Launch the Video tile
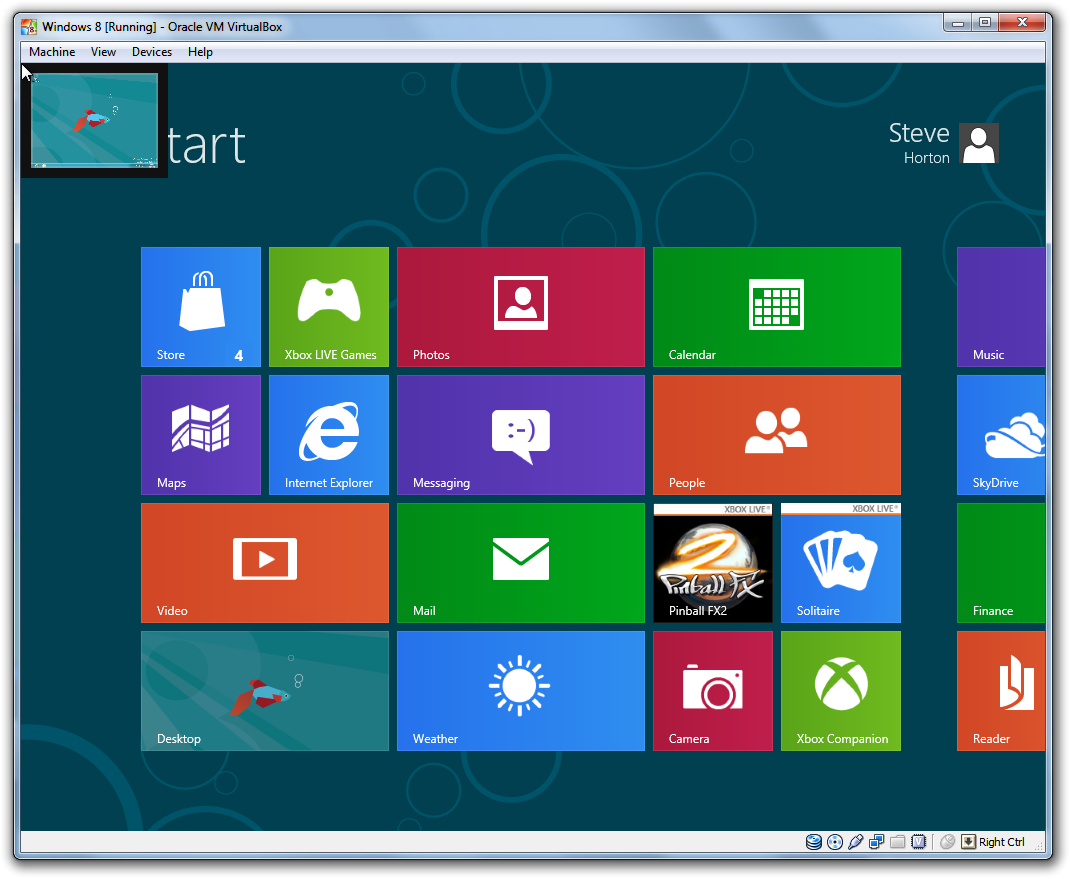The image size is (1070, 879). click(265, 563)
